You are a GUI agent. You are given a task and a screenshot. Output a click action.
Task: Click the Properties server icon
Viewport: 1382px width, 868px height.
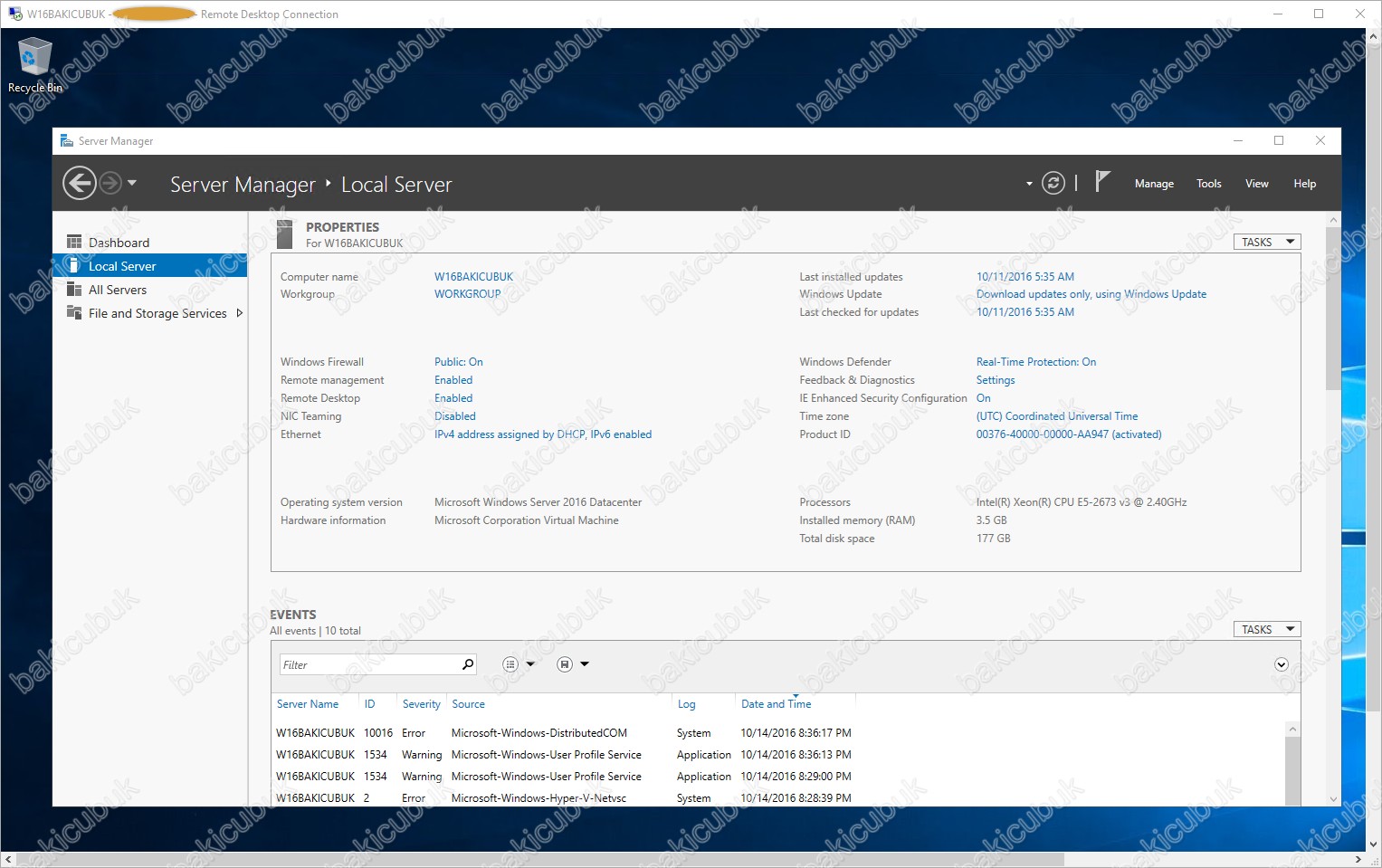[285, 234]
